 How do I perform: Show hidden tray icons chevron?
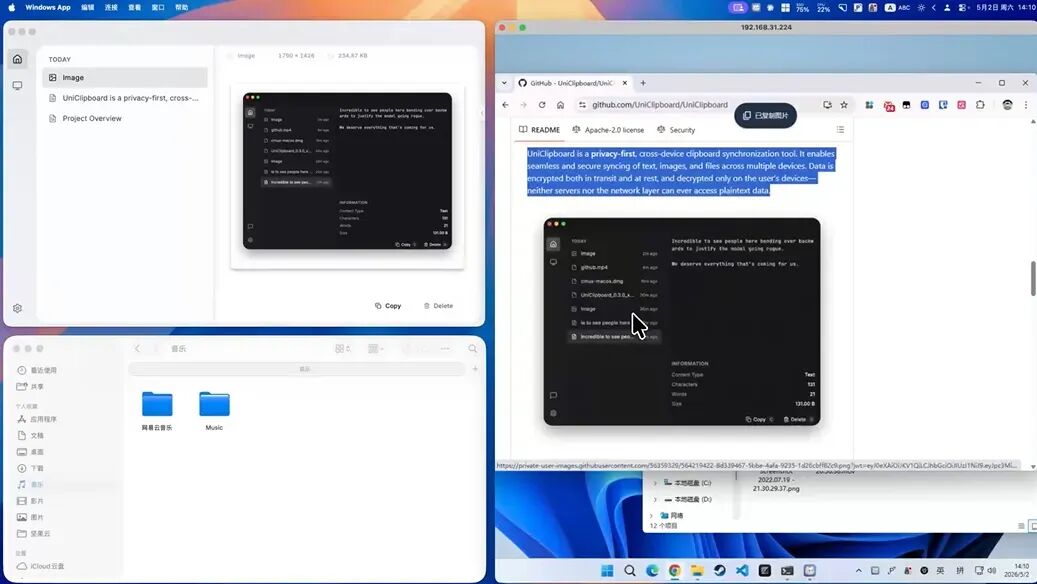point(858,570)
